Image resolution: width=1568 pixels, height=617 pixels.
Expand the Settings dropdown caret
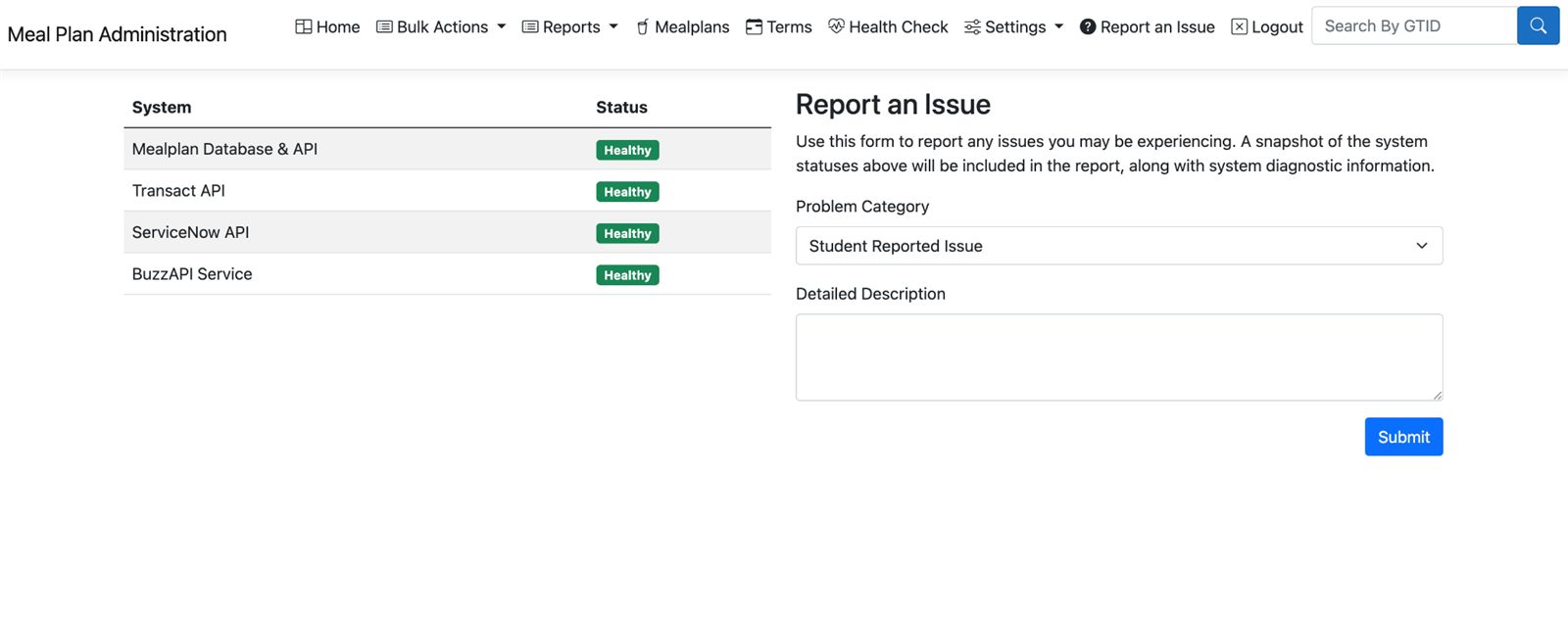(x=1058, y=27)
